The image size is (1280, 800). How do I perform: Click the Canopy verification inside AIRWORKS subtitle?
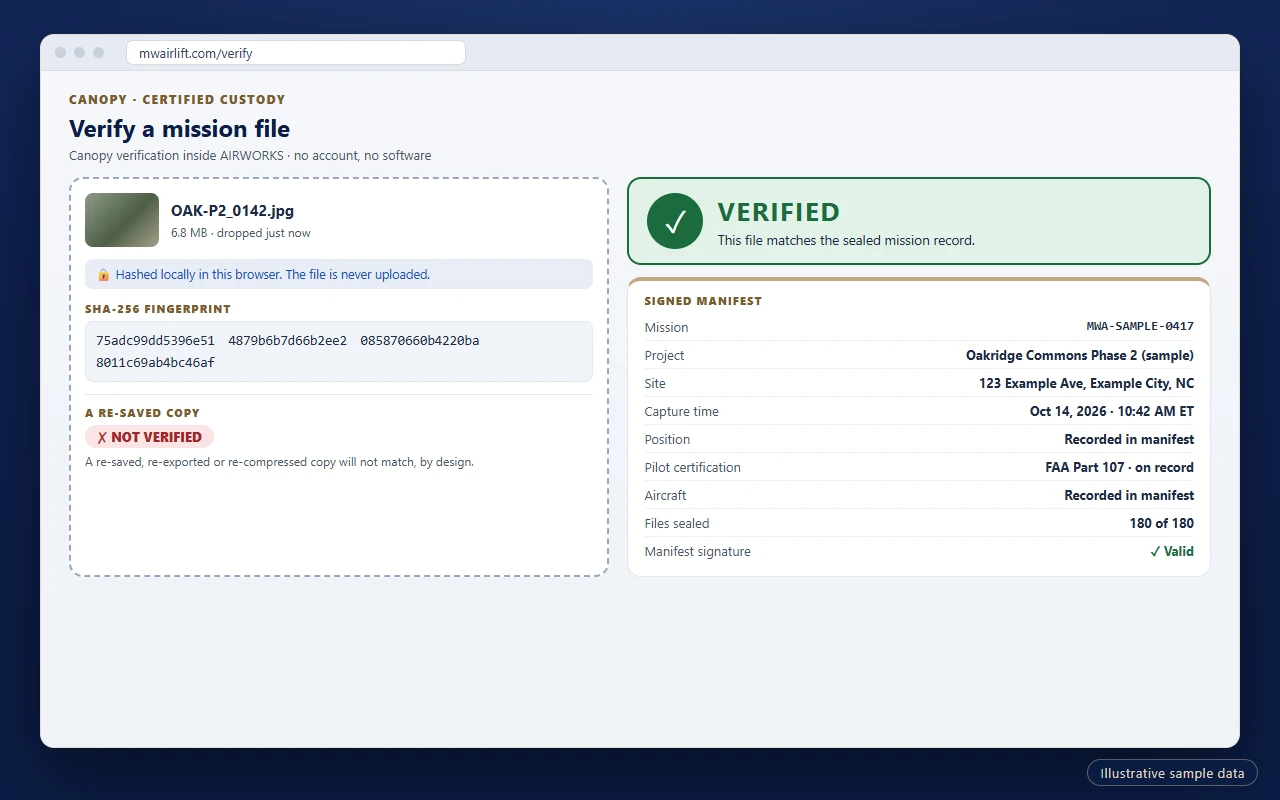(250, 156)
